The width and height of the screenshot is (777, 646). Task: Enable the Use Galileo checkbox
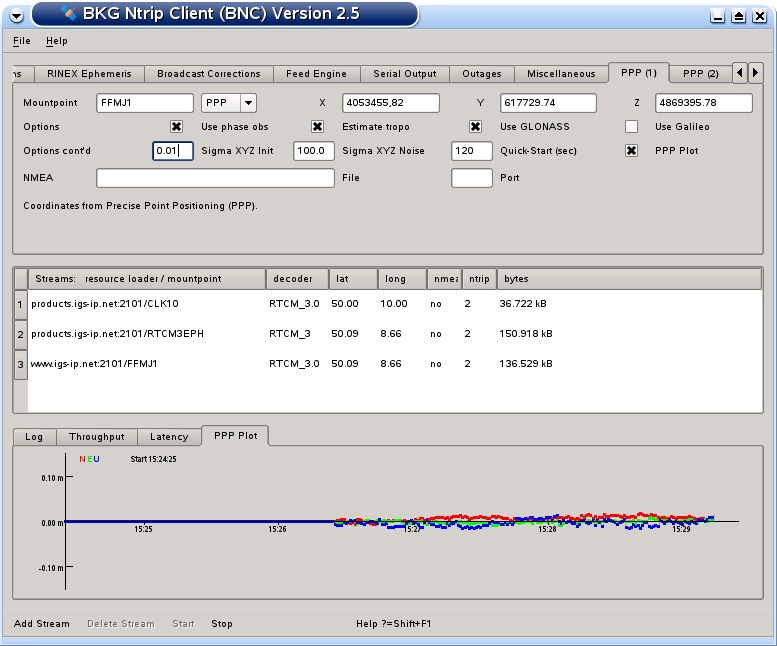[x=631, y=127]
